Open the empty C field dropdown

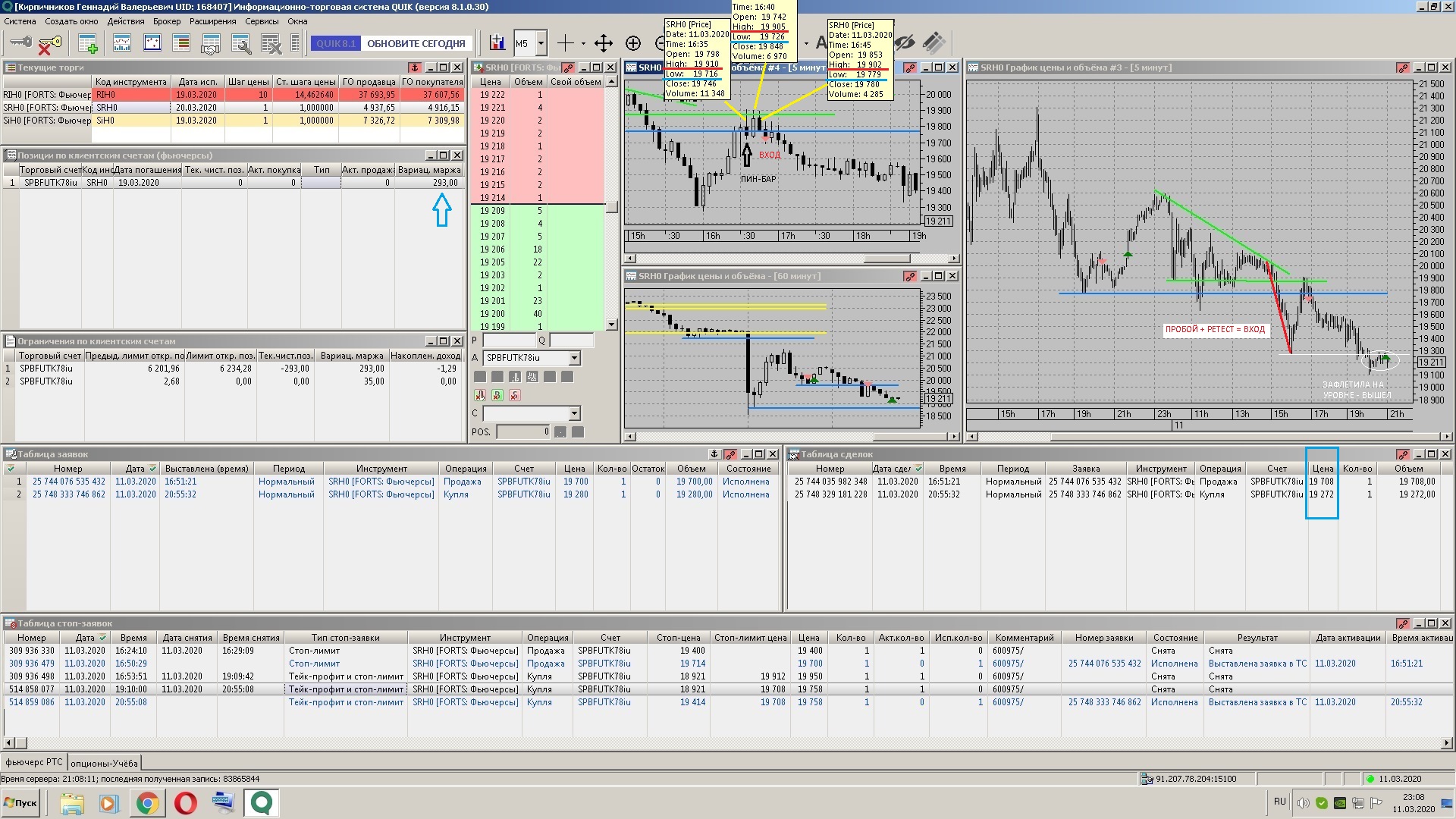(x=574, y=413)
